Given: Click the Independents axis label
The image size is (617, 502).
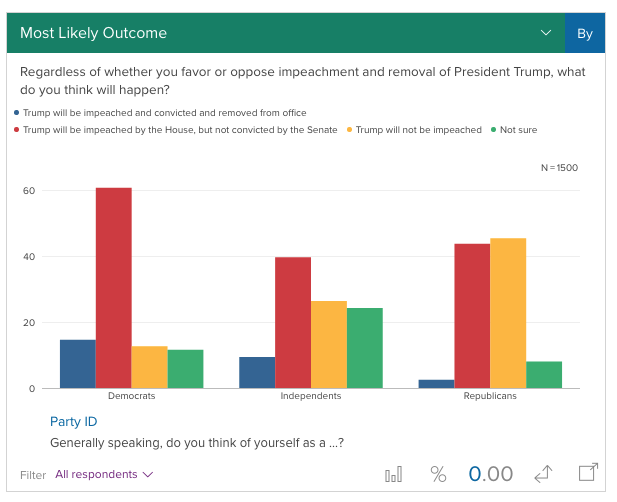Looking at the screenshot, I should (x=311, y=396).
